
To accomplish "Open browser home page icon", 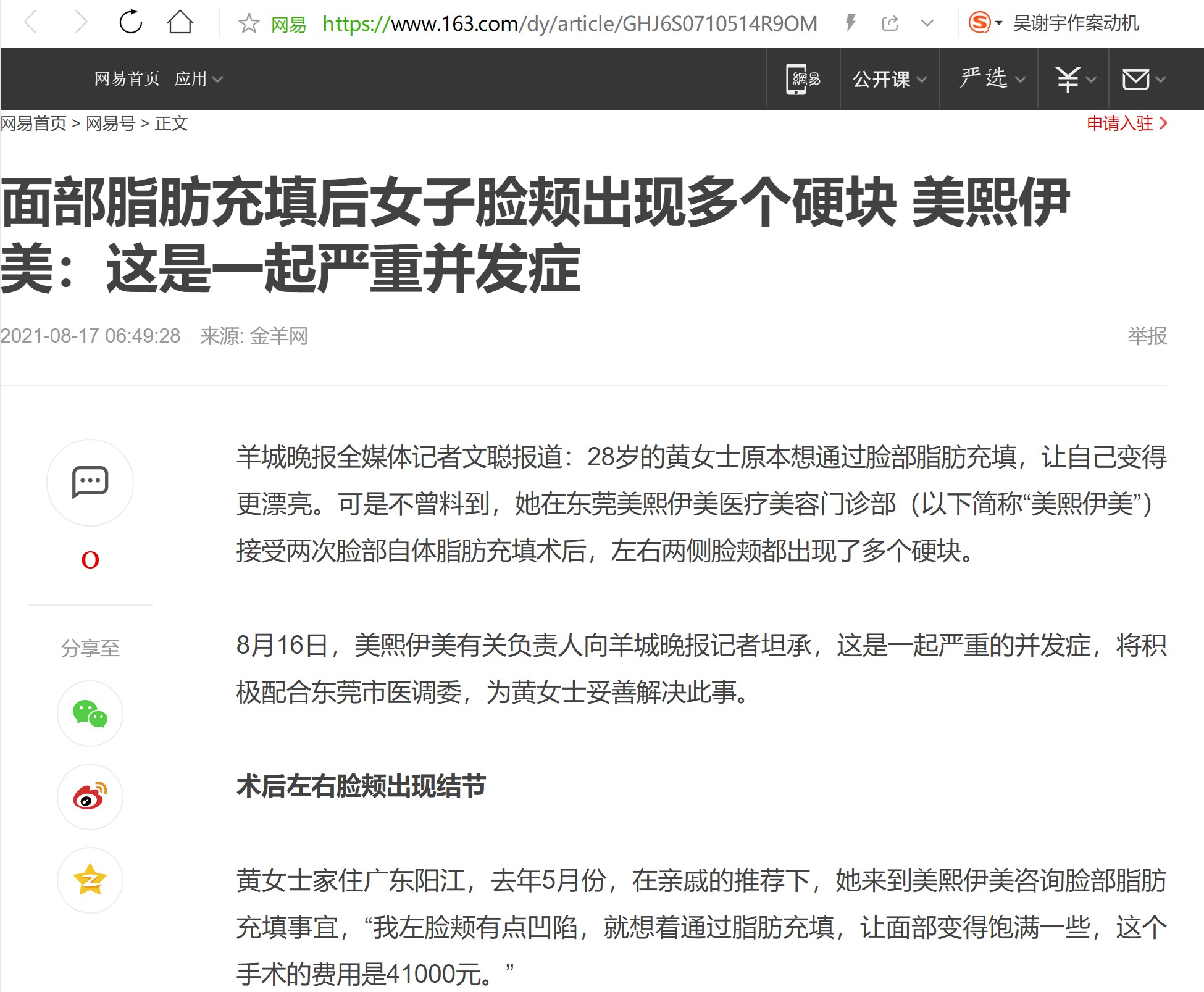I will [180, 22].
